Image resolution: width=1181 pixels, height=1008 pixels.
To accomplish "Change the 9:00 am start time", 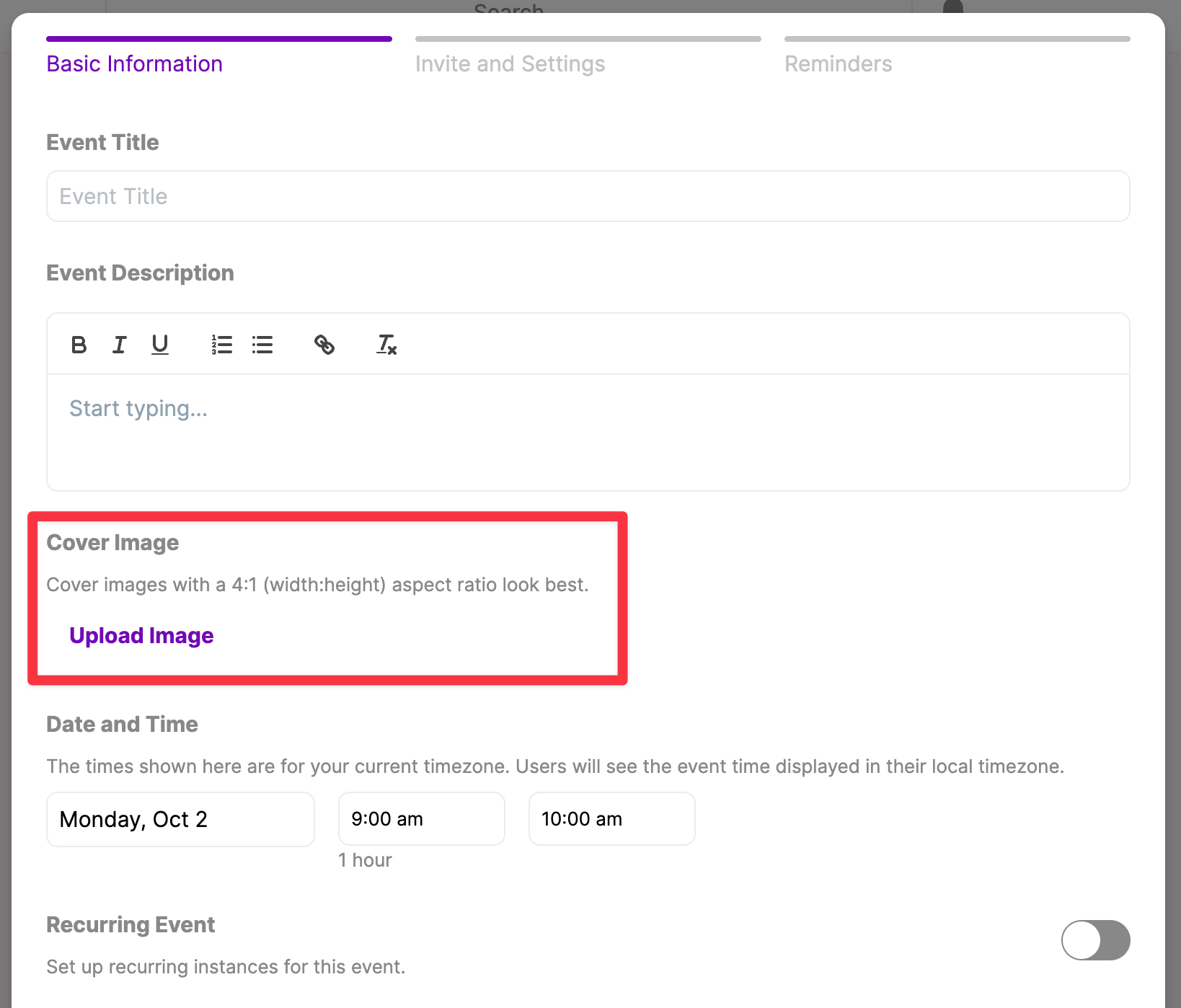I will (422, 819).
